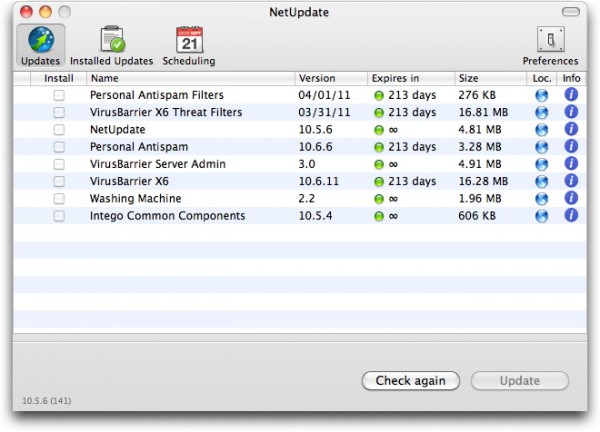600x432 pixels.
Task: Show info for VirusBarrier X6 Threat Filters
Action: pos(571,112)
